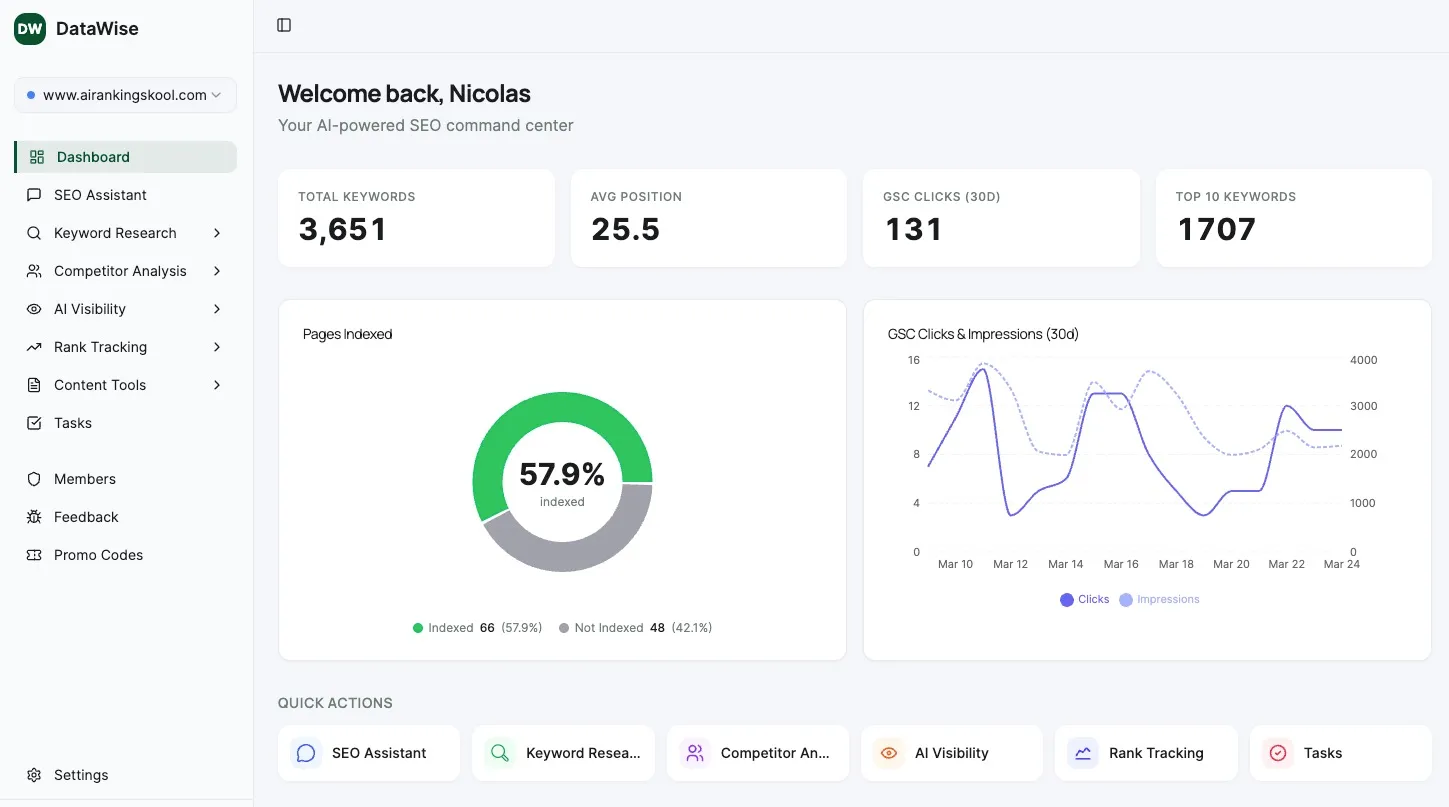Screen dimensions: 1449x807
Task: Open Feedback using the bug icon
Action: click(34, 516)
